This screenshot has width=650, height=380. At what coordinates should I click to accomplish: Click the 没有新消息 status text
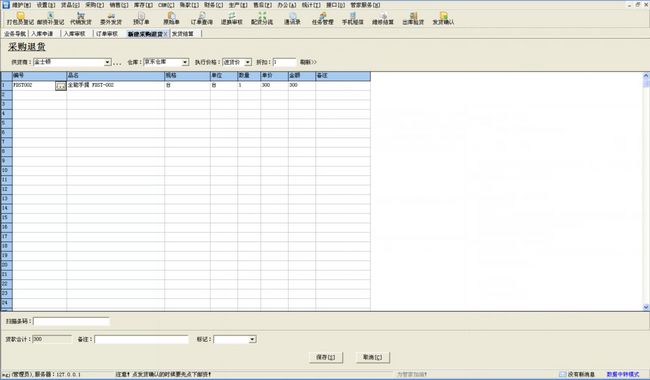pyautogui.click(x=581, y=374)
